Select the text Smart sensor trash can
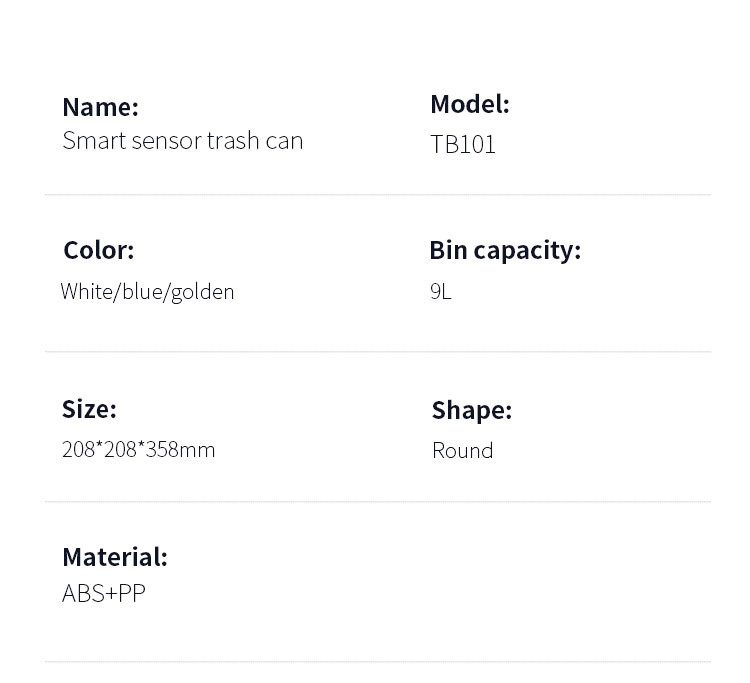Viewport: 750px width, 683px height. tap(183, 141)
